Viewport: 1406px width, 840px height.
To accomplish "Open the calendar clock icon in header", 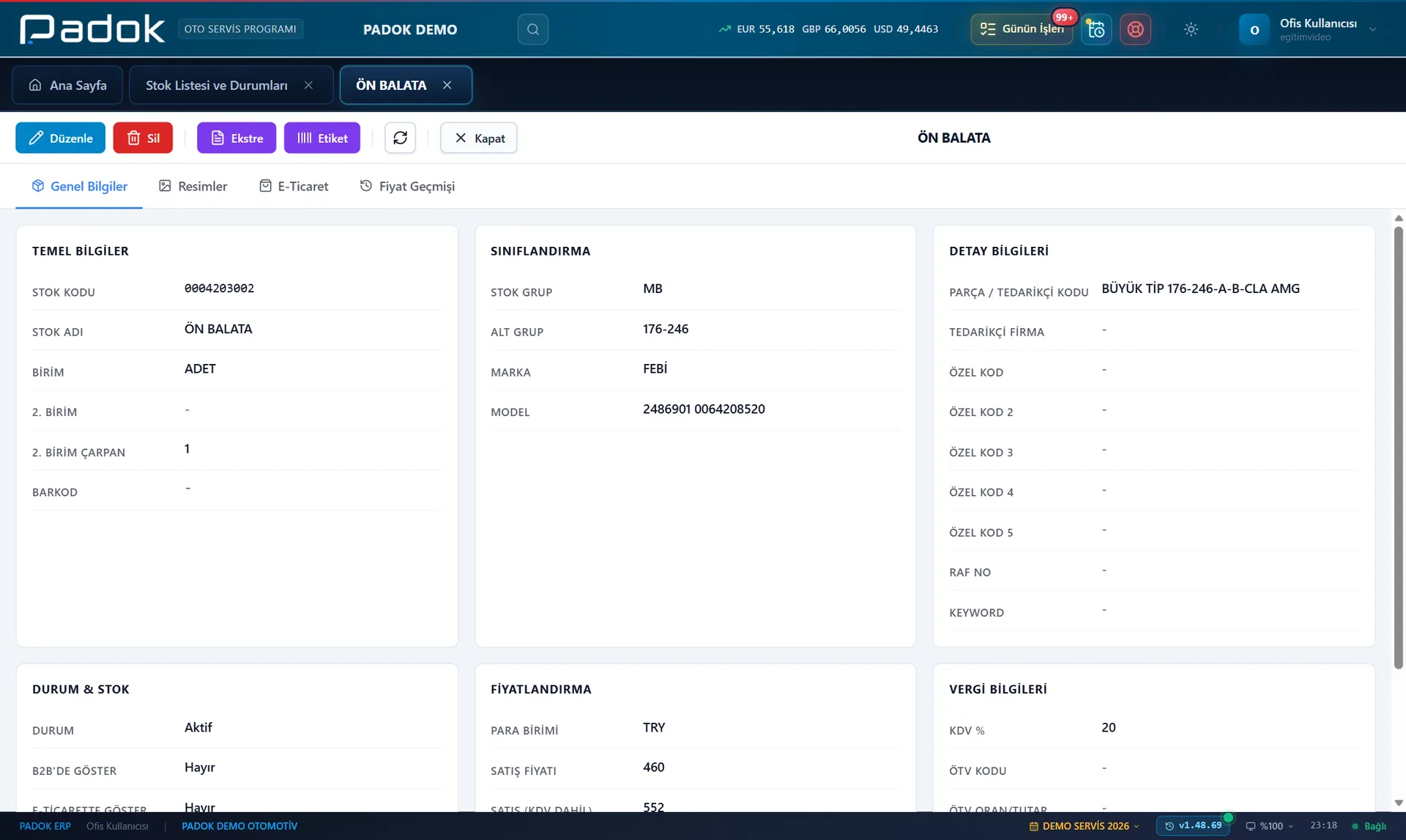I will (1096, 29).
